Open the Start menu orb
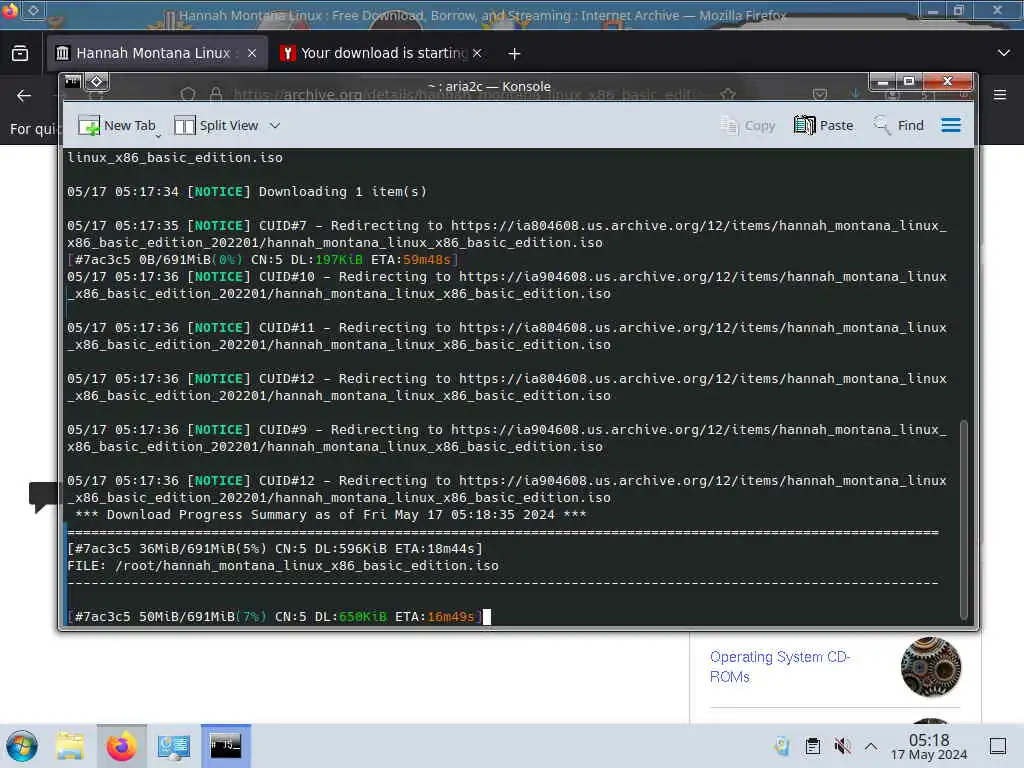1024x768 pixels. pos(22,746)
